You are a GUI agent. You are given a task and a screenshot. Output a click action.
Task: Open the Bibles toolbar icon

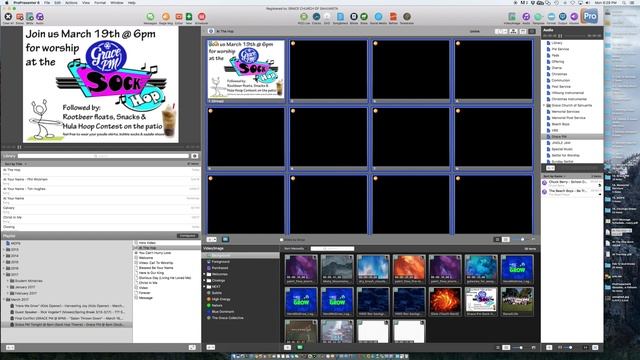pyautogui.click(x=353, y=17)
